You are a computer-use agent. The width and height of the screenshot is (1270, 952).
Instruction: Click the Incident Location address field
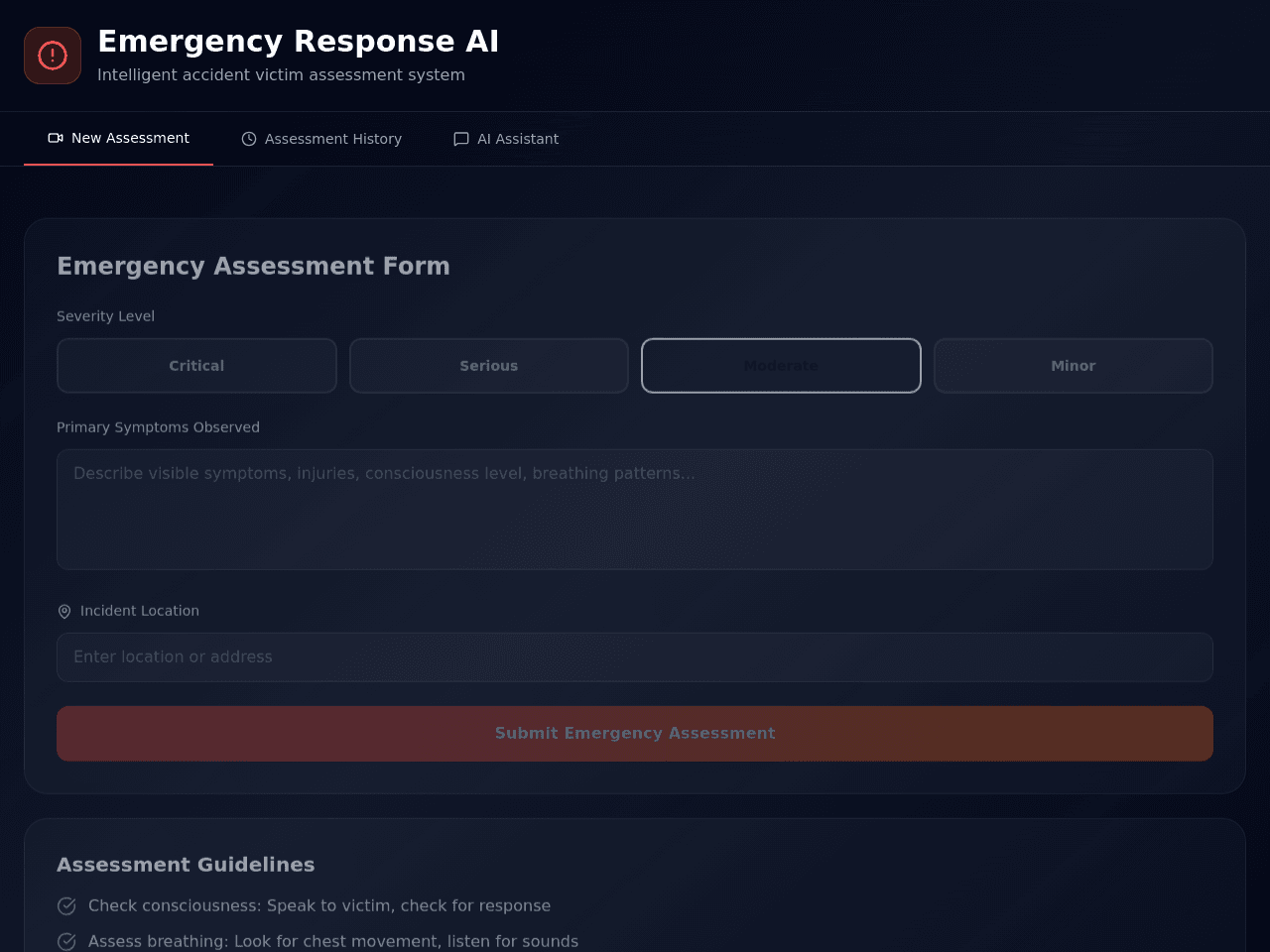(x=635, y=657)
